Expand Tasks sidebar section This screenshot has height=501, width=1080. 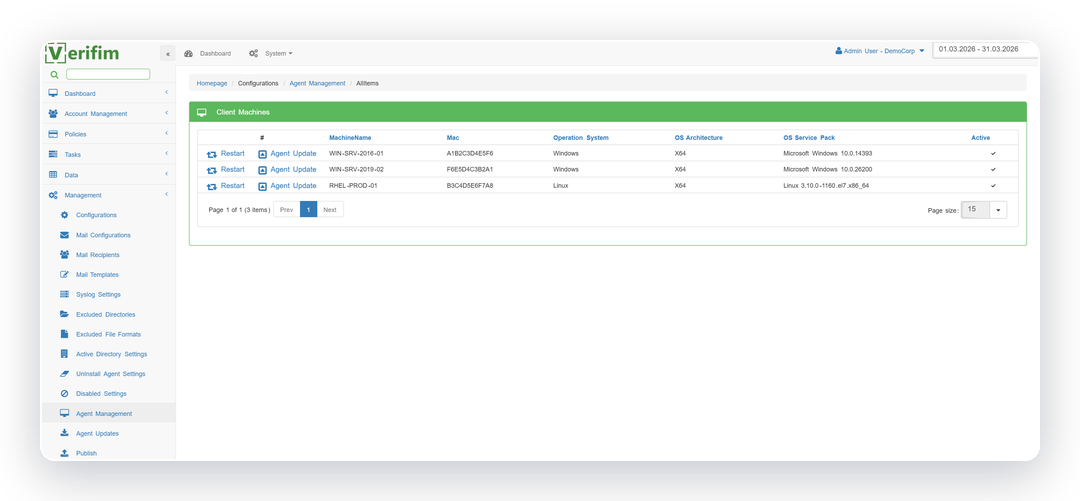pyautogui.click(x=166, y=154)
